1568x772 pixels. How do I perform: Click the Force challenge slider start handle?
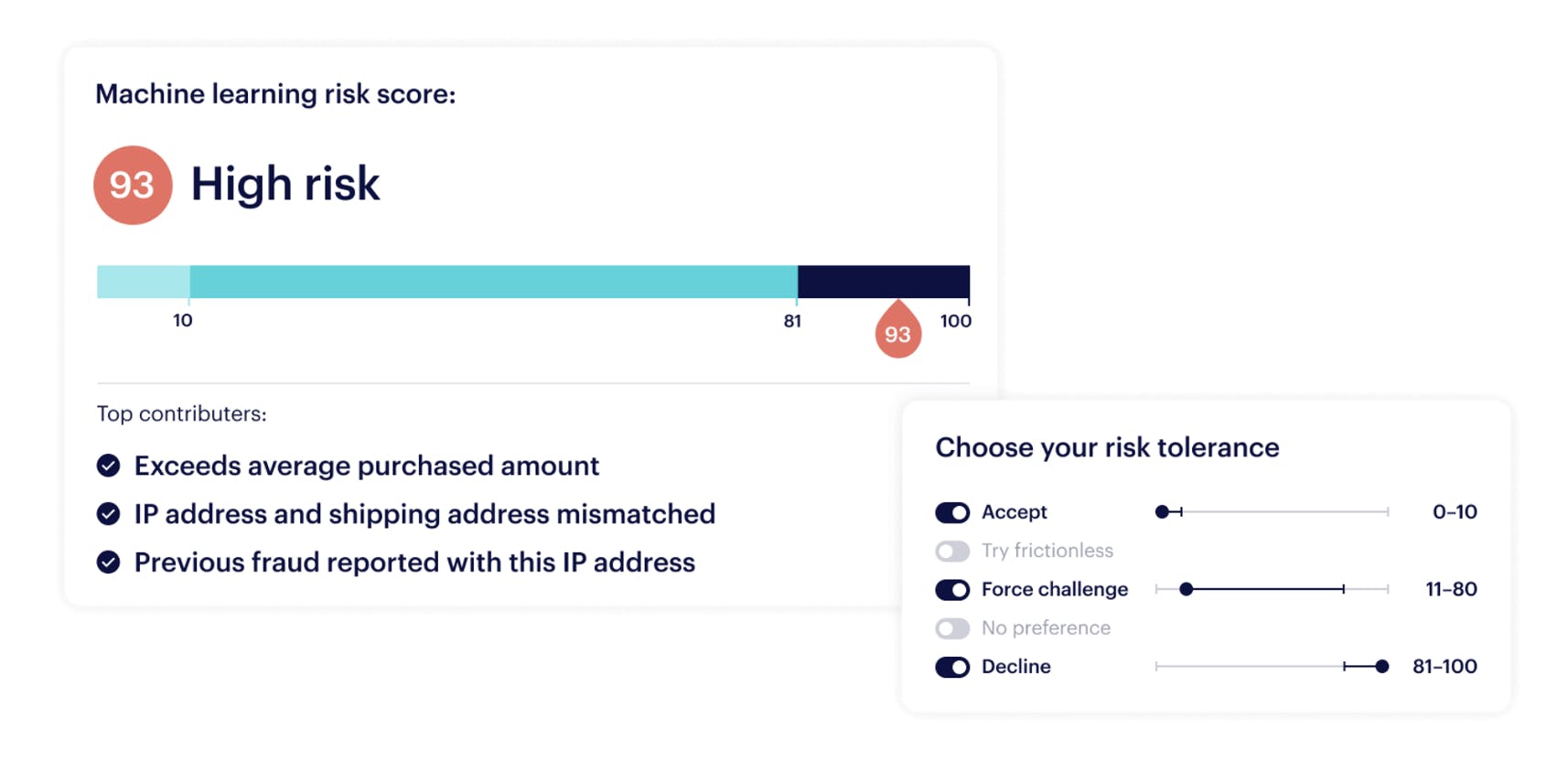tap(1186, 590)
